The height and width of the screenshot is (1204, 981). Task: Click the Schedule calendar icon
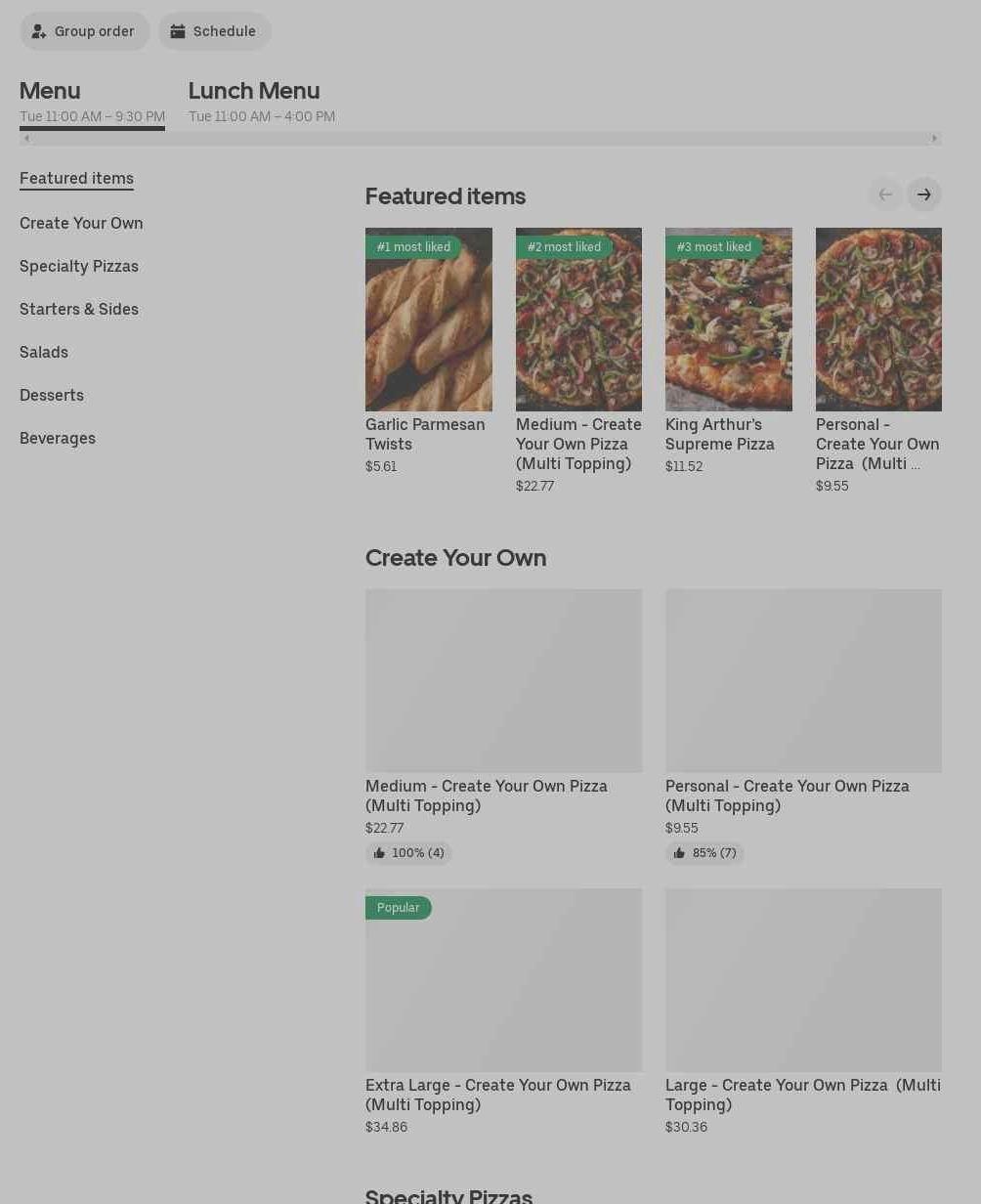click(178, 31)
